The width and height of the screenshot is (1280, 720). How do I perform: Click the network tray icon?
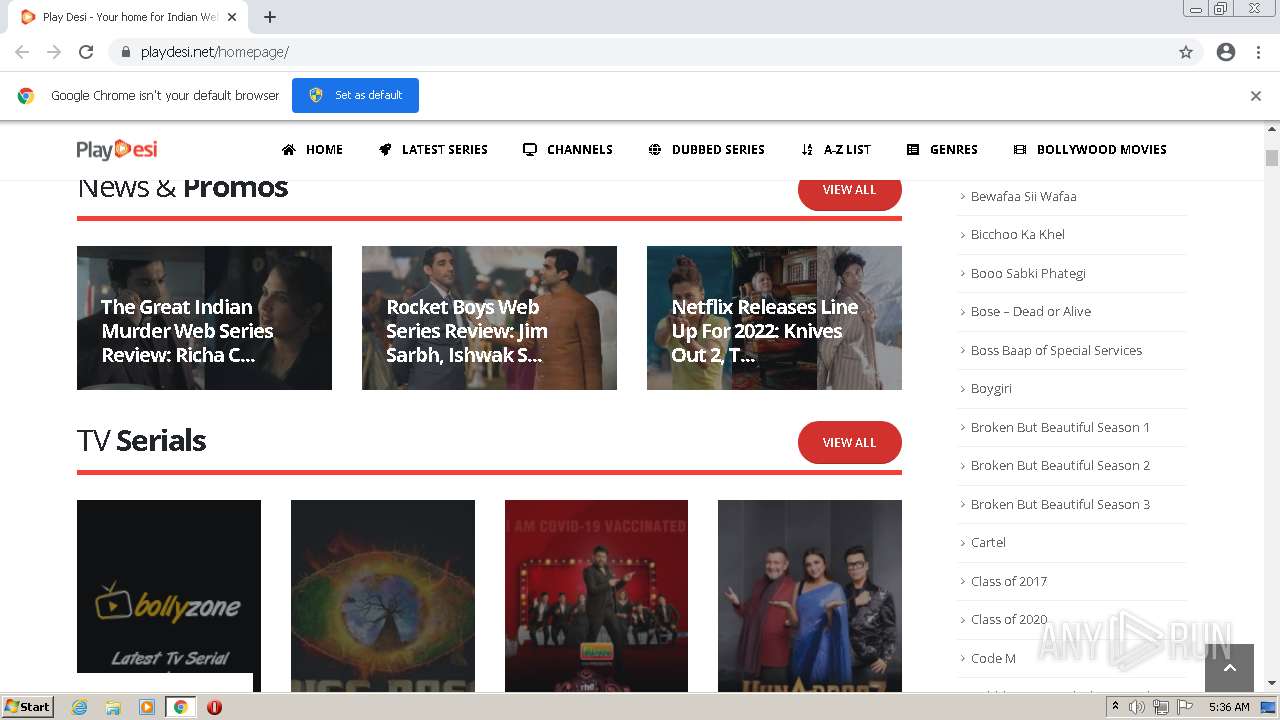1160,707
